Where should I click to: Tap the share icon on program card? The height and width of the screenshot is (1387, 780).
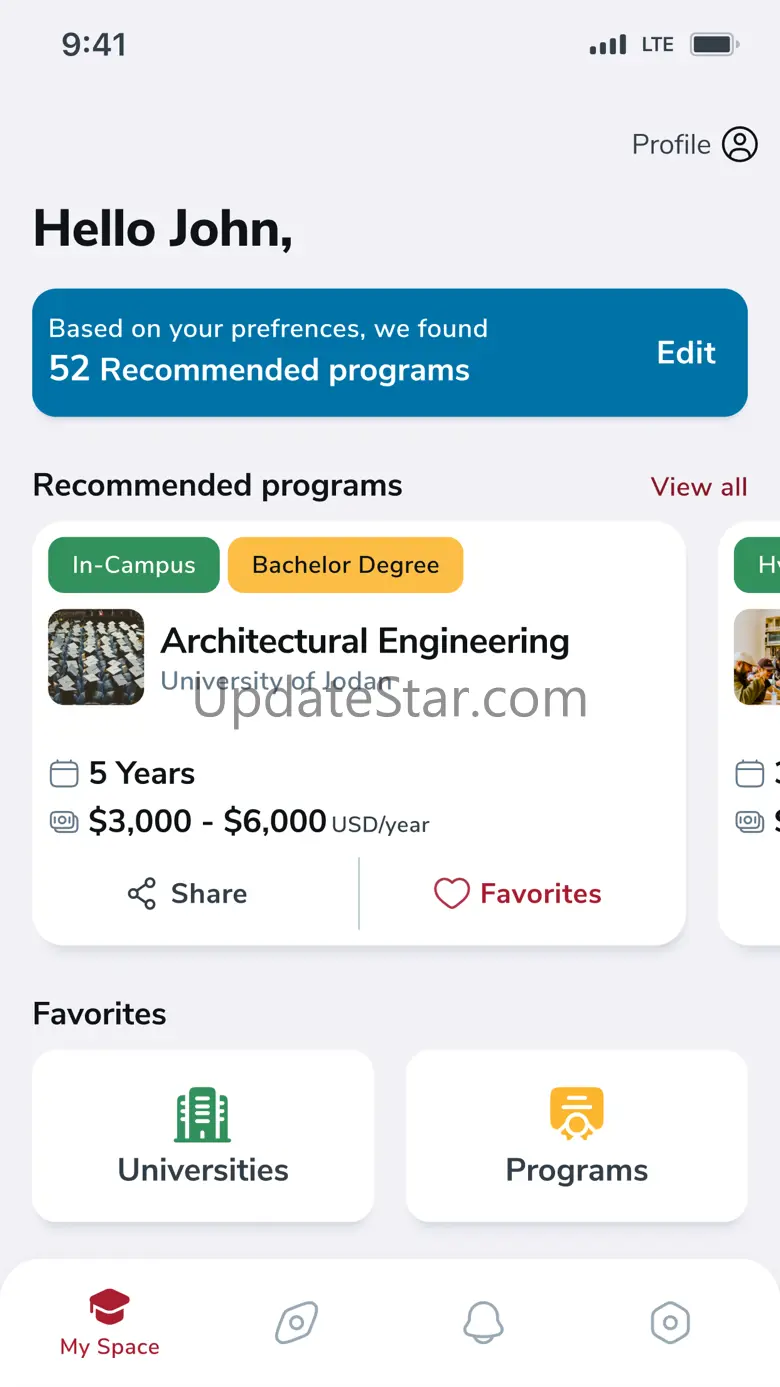point(142,894)
